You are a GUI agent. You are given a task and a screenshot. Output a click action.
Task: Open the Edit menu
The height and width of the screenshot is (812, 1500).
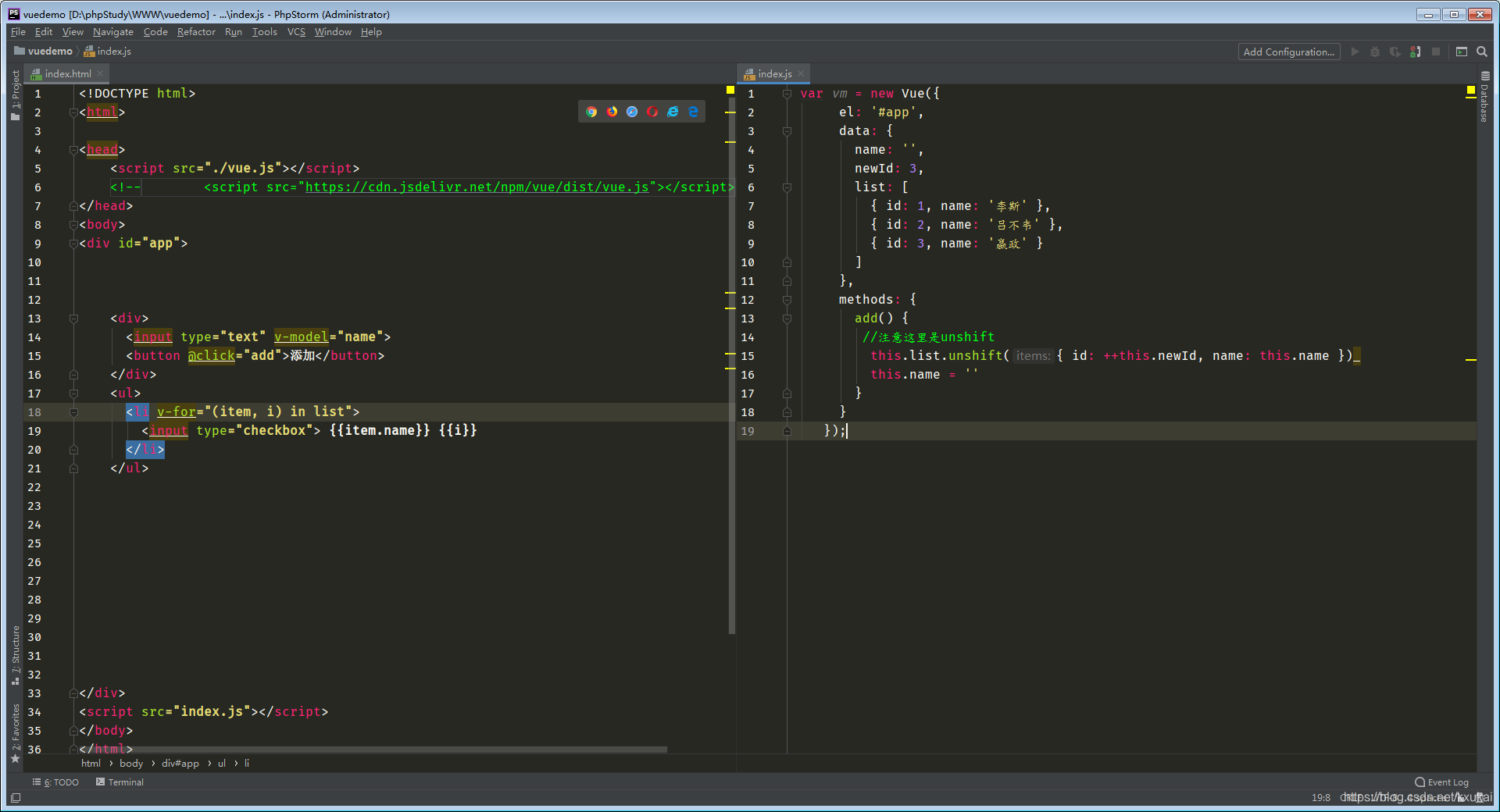click(x=43, y=32)
